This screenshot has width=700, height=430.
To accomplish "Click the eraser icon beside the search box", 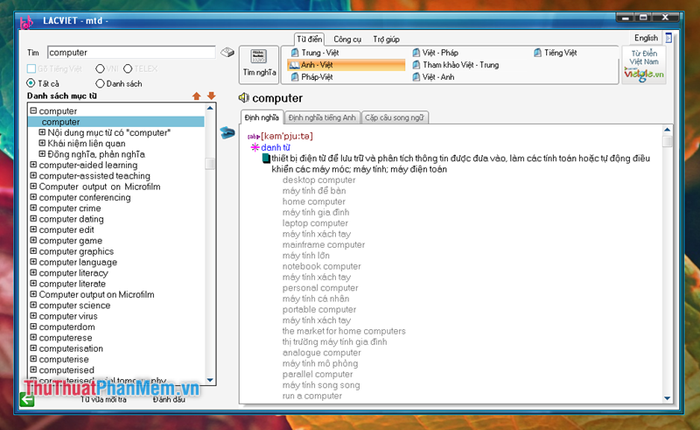I will 227,52.
